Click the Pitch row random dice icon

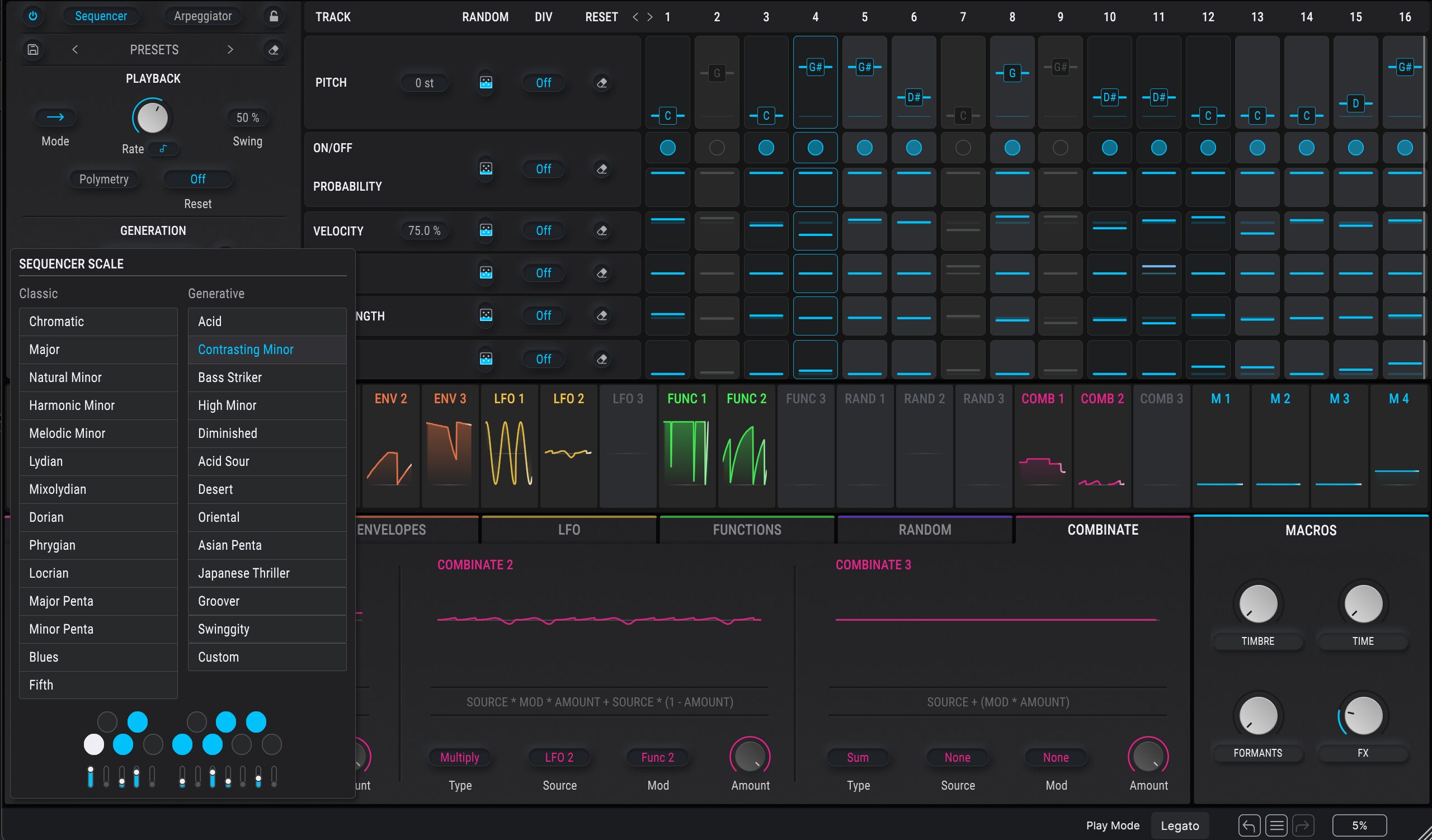click(x=486, y=82)
